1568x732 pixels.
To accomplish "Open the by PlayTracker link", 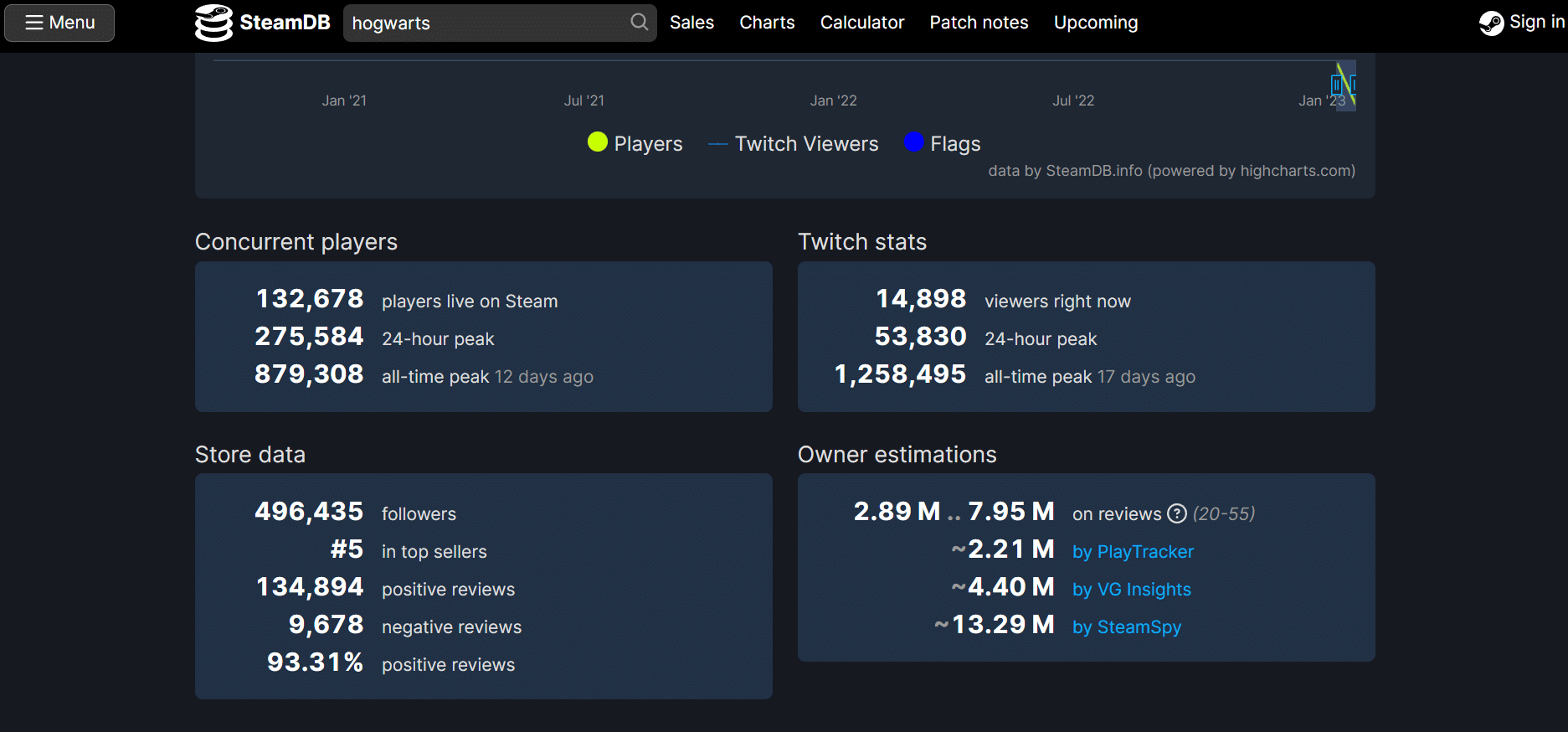I will click(x=1133, y=552).
